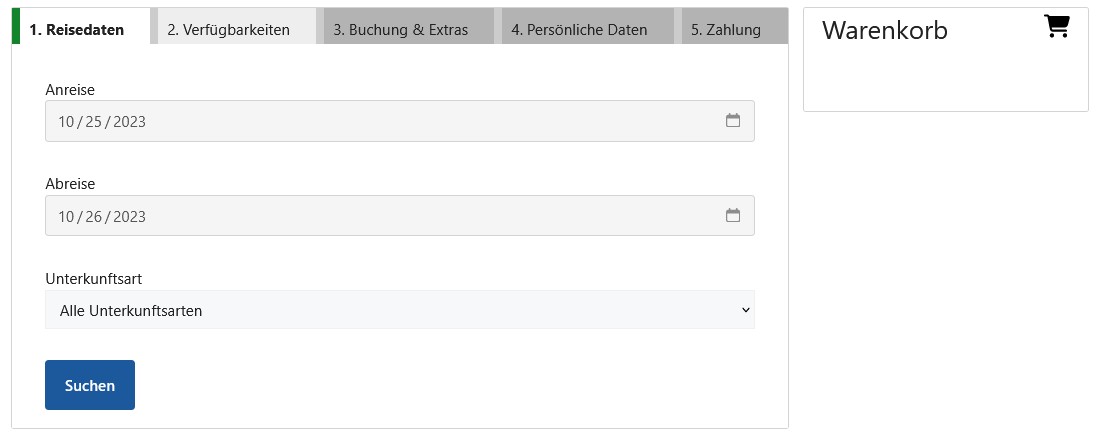Select the 4. Persönliche Daten tab
This screenshot has height=441, width=1106.
(579, 30)
